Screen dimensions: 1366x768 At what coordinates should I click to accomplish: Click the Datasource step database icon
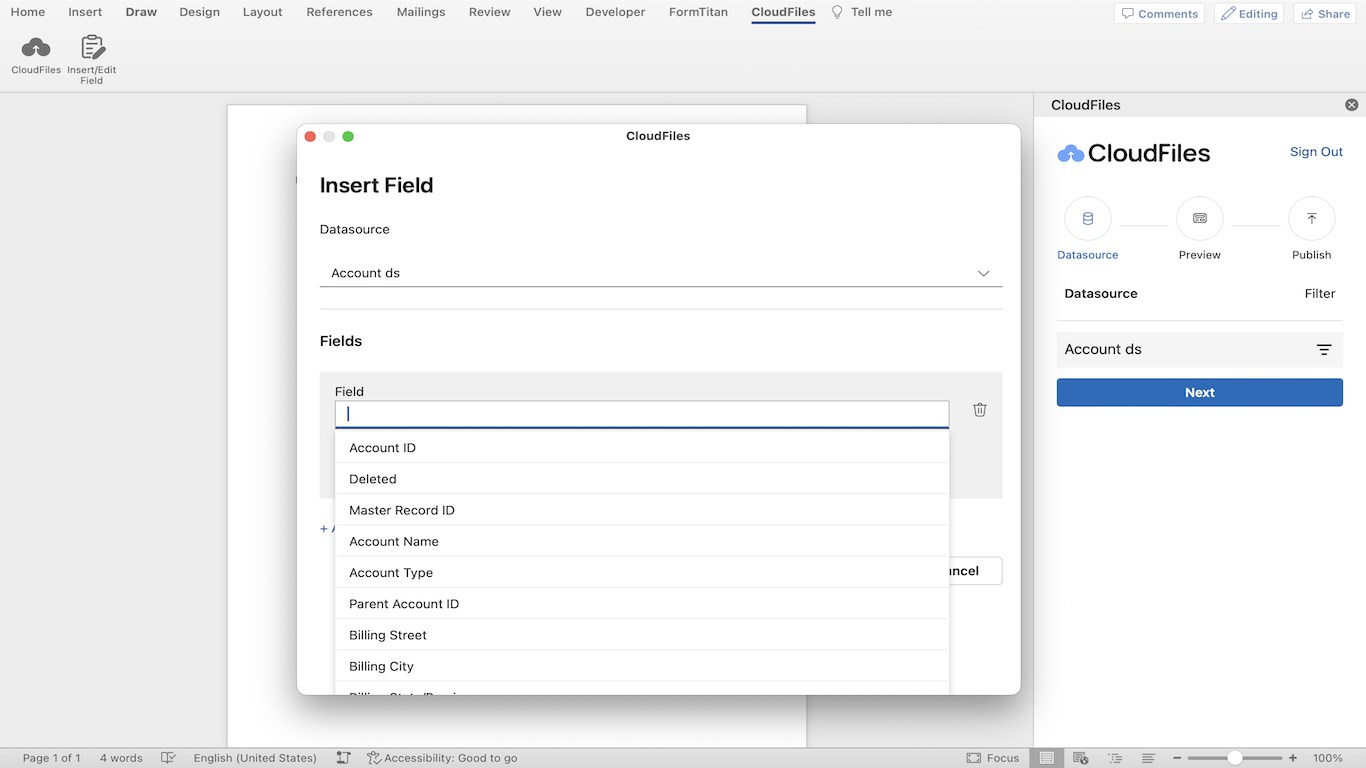pyautogui.click(x=1088, y=218)
